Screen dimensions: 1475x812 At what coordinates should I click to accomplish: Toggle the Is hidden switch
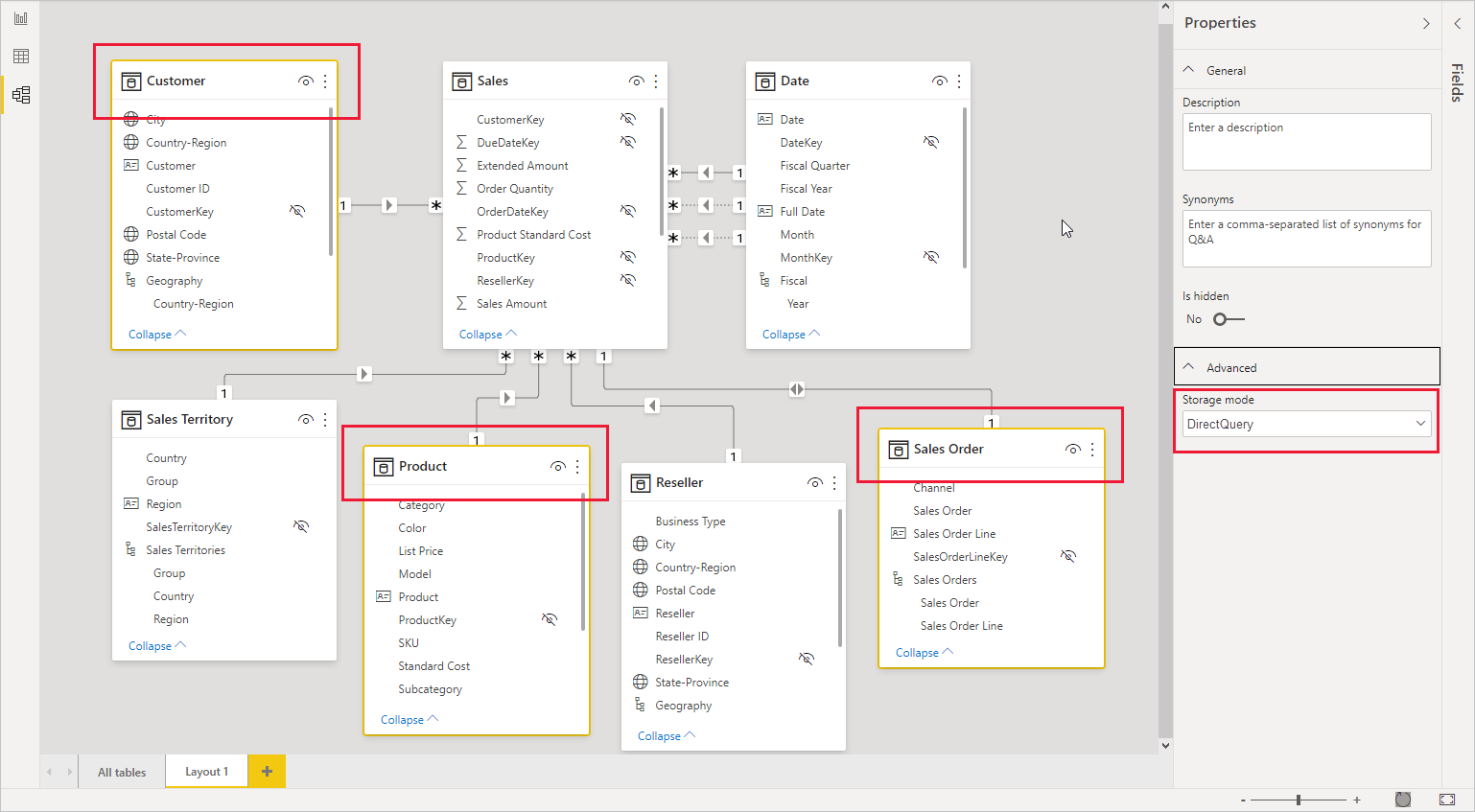coord(1229,319)
